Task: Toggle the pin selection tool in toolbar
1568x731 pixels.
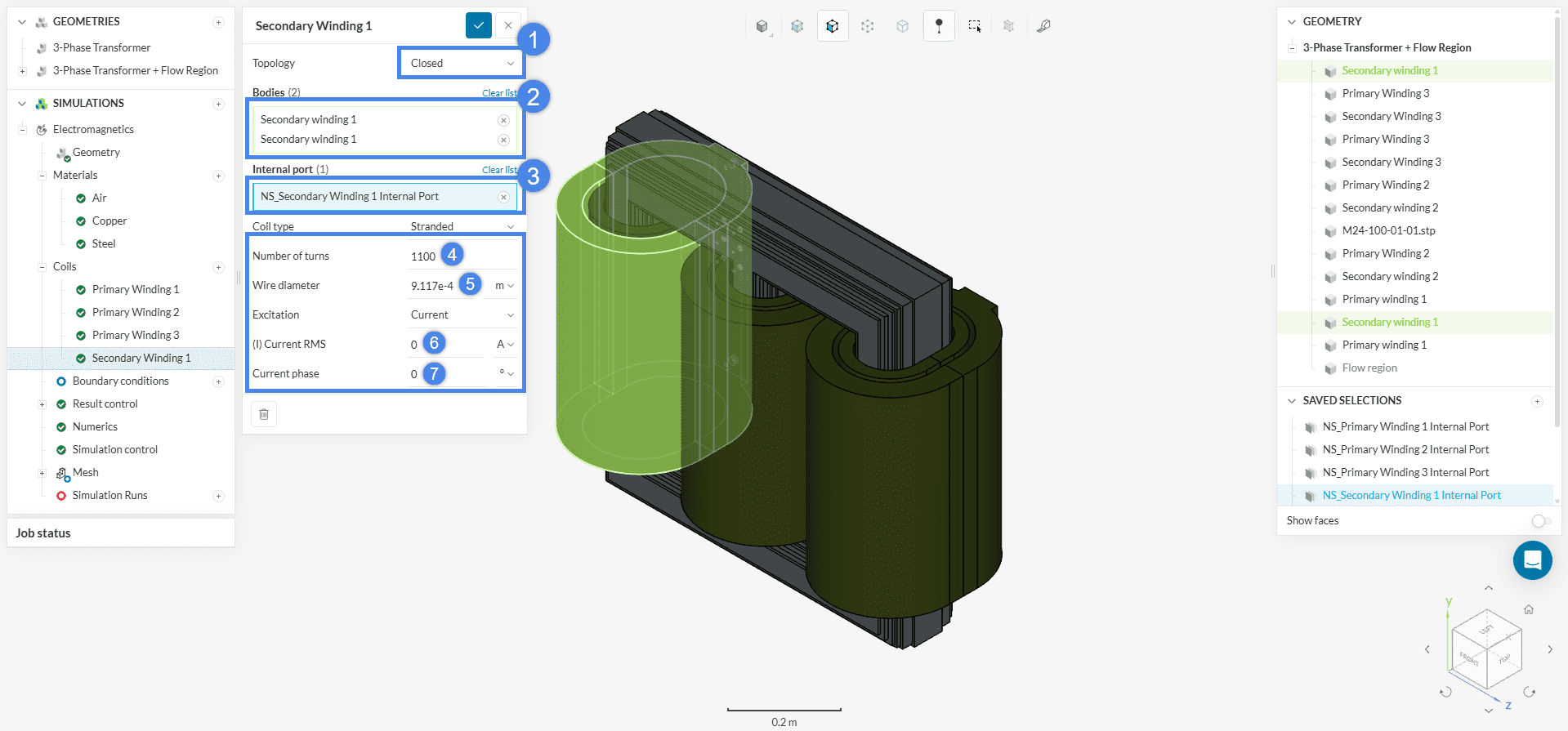Action: pos(939,26)
